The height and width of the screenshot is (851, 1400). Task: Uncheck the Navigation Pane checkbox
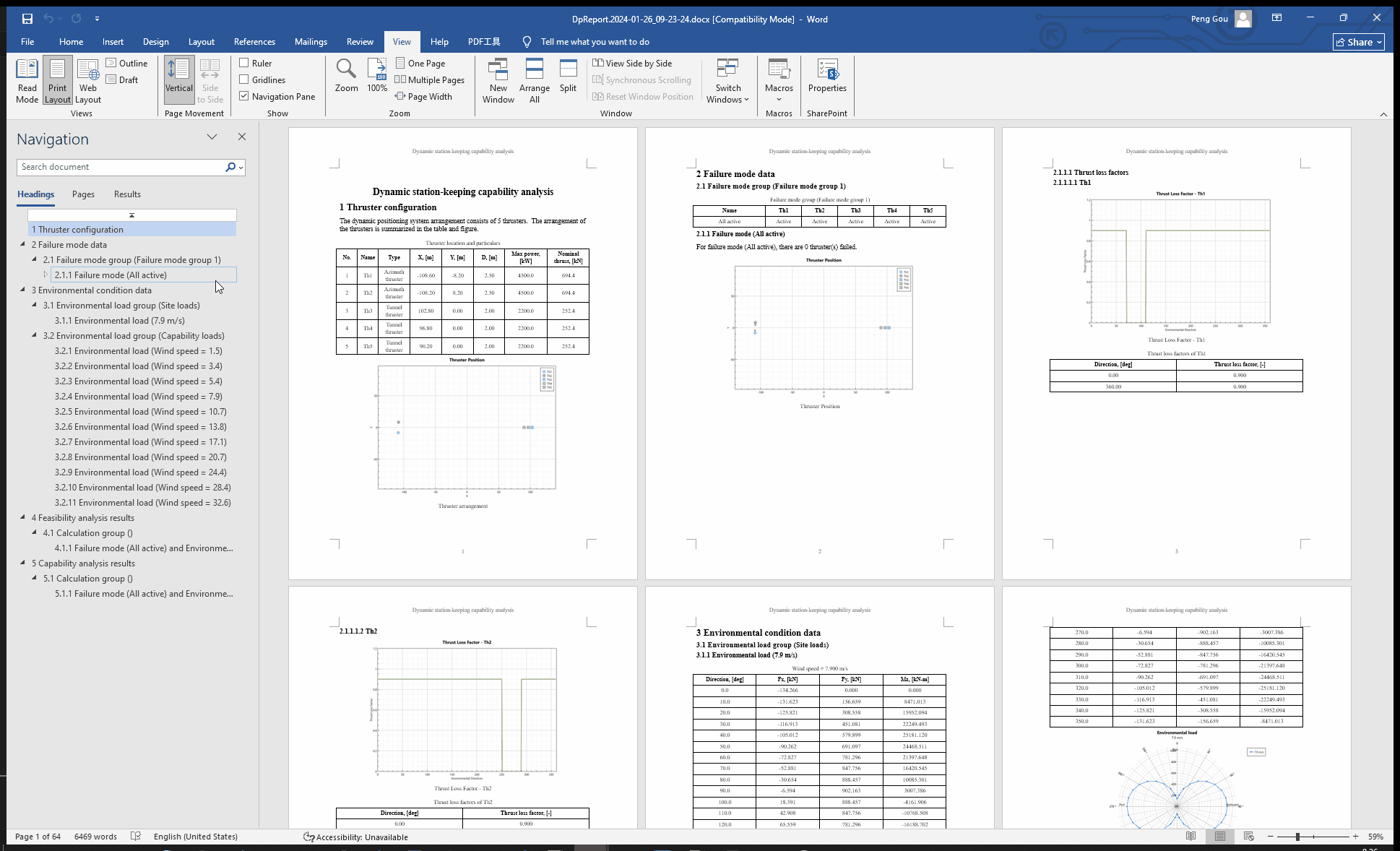click(x=244, y=97)
